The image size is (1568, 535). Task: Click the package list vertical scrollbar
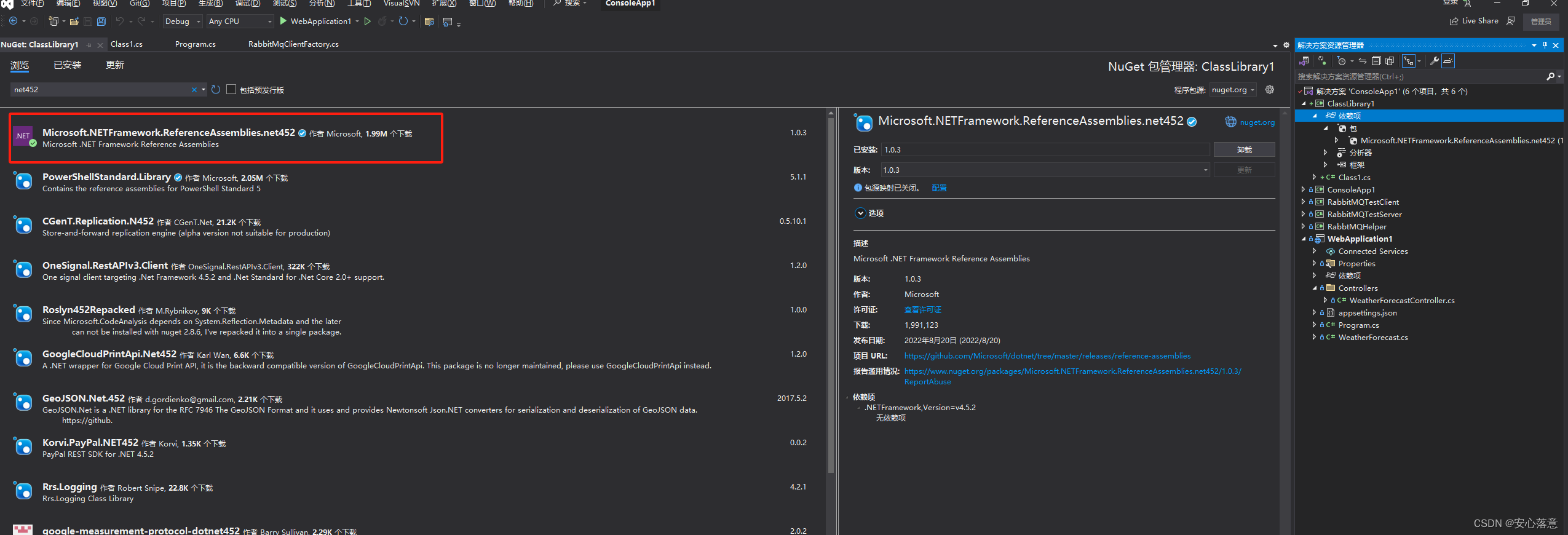click(831, 295)
